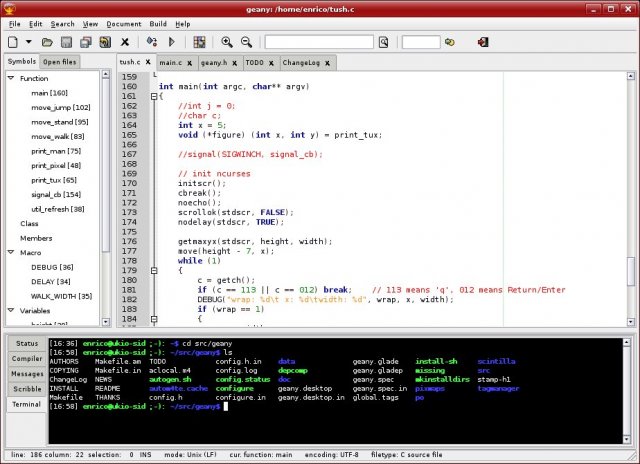Click the terminal scroll-down arrow
Image resolution: width=640 pixels, height=464 pixels.
click(627, 439)
